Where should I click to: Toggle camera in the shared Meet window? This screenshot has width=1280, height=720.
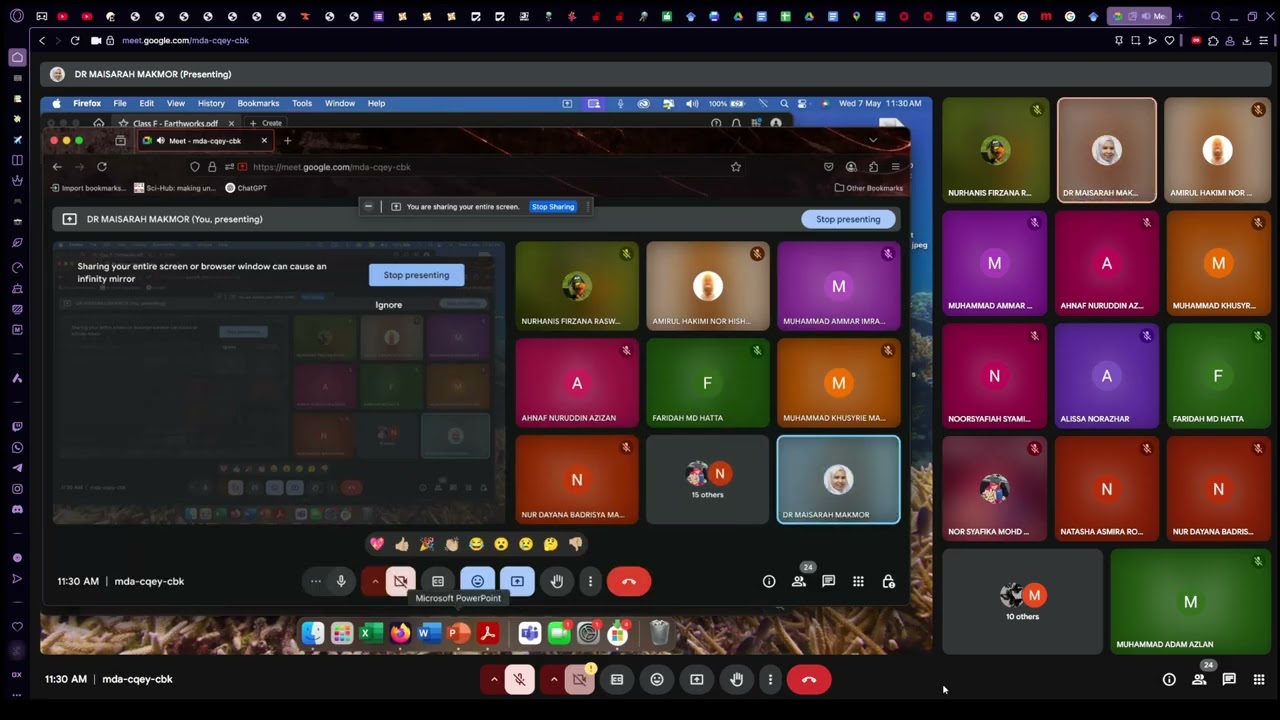(401, 581)
